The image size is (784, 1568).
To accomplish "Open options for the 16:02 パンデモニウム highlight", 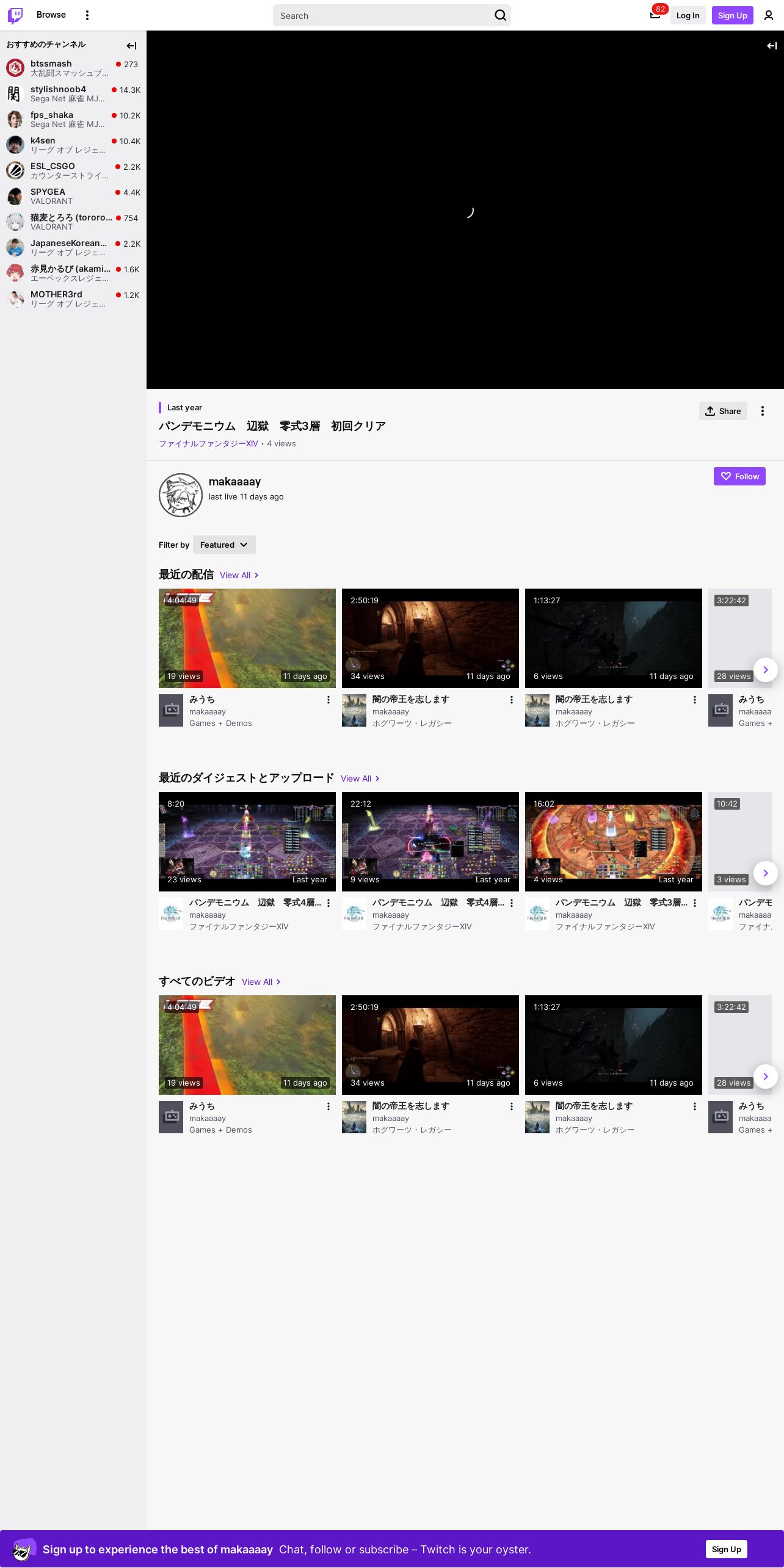I will pos(695,903).
